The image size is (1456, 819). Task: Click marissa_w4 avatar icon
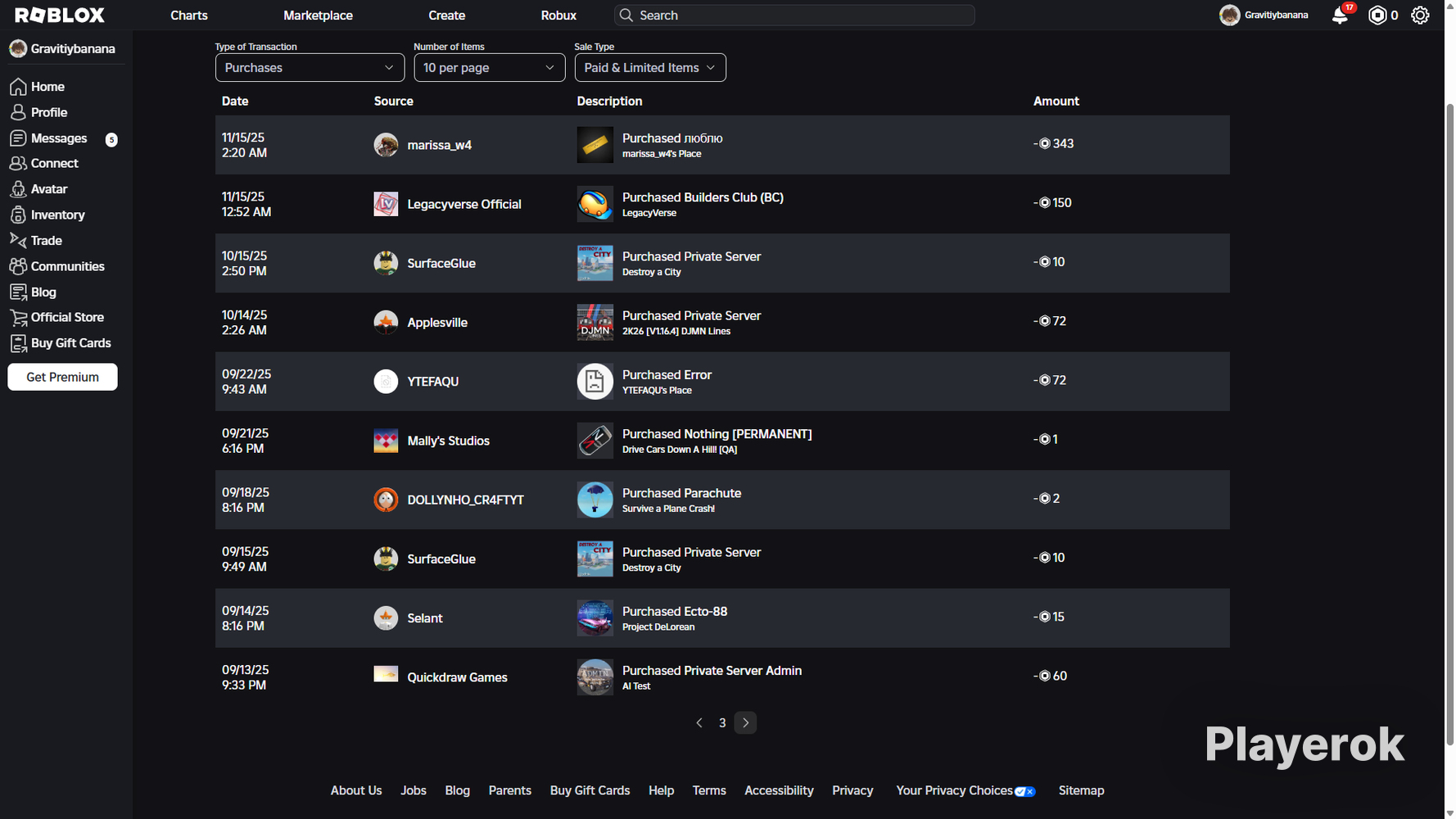point(386,145)
